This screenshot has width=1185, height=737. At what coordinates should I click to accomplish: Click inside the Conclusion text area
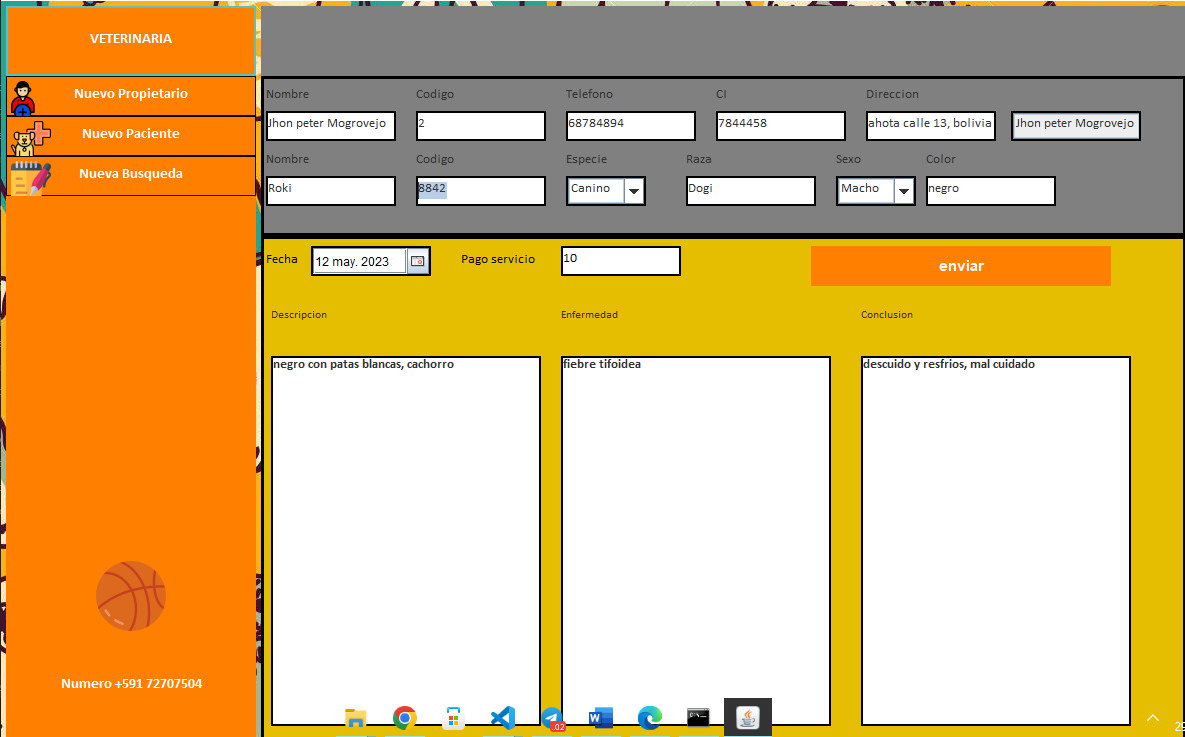coord(996,541)
